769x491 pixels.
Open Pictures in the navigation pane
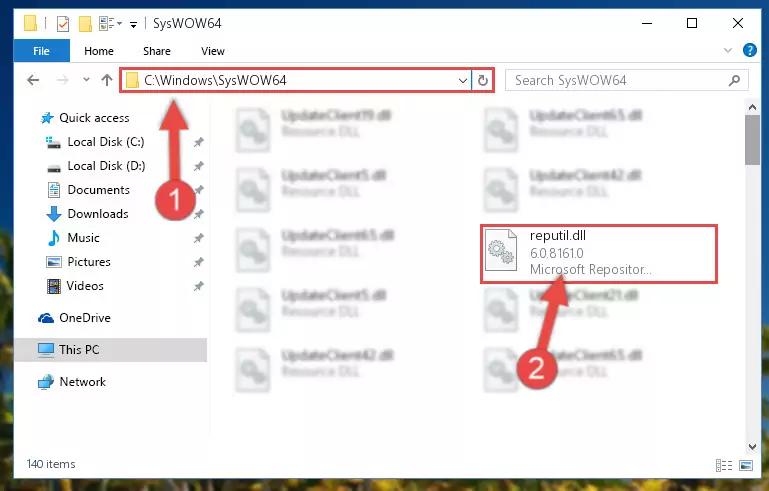(89, 262)
